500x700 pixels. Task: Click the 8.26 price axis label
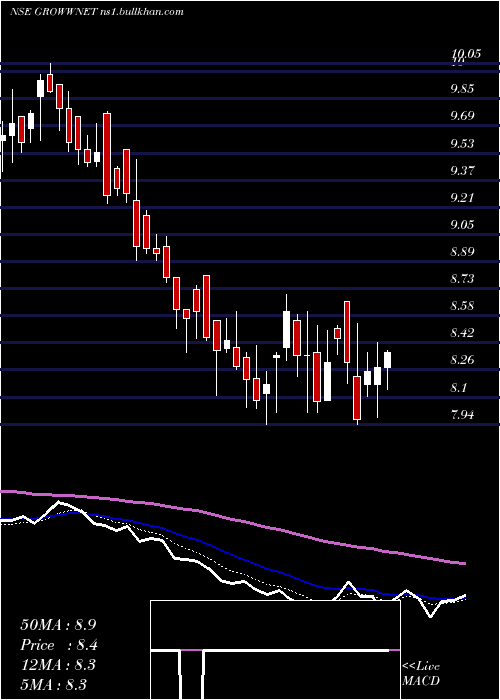click(462, 360)
